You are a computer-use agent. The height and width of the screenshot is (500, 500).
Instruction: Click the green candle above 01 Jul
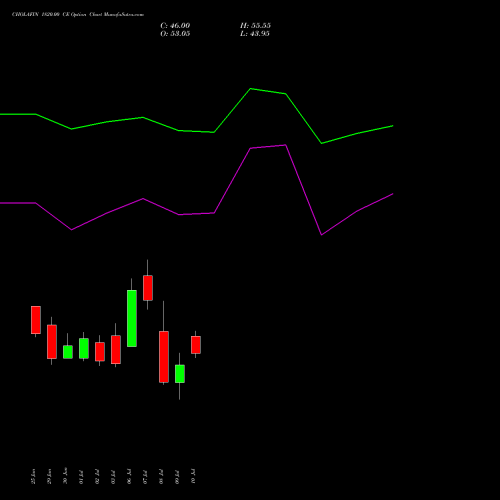[84, 348]
